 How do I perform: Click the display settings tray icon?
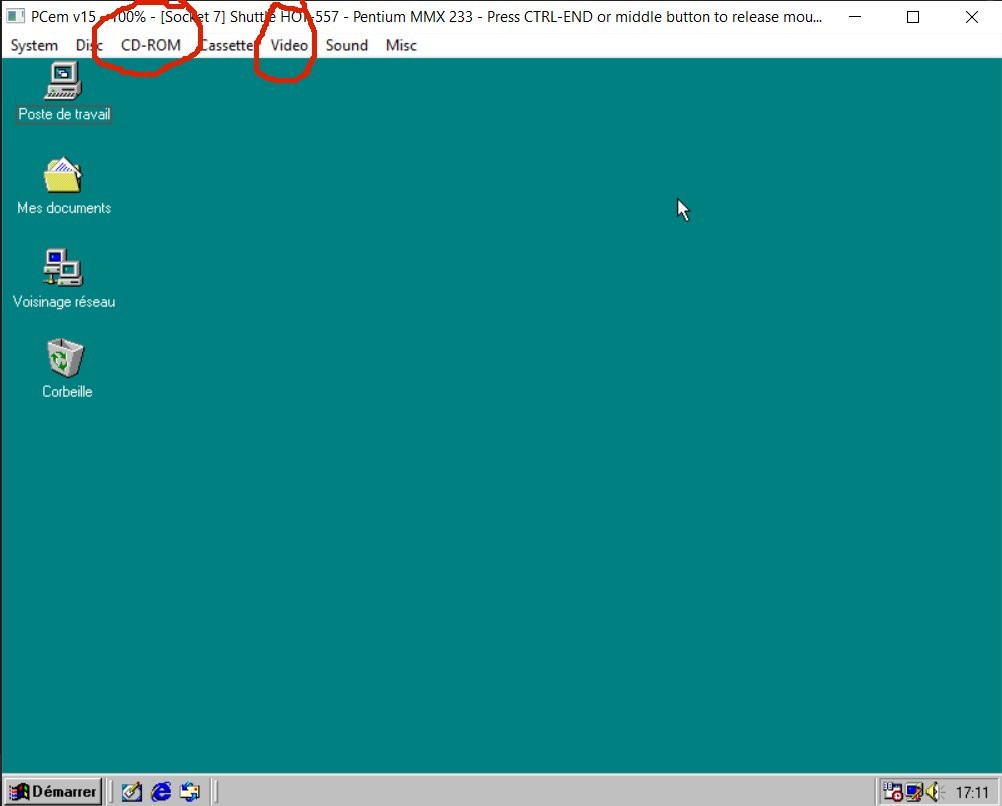tap(914, 792)
